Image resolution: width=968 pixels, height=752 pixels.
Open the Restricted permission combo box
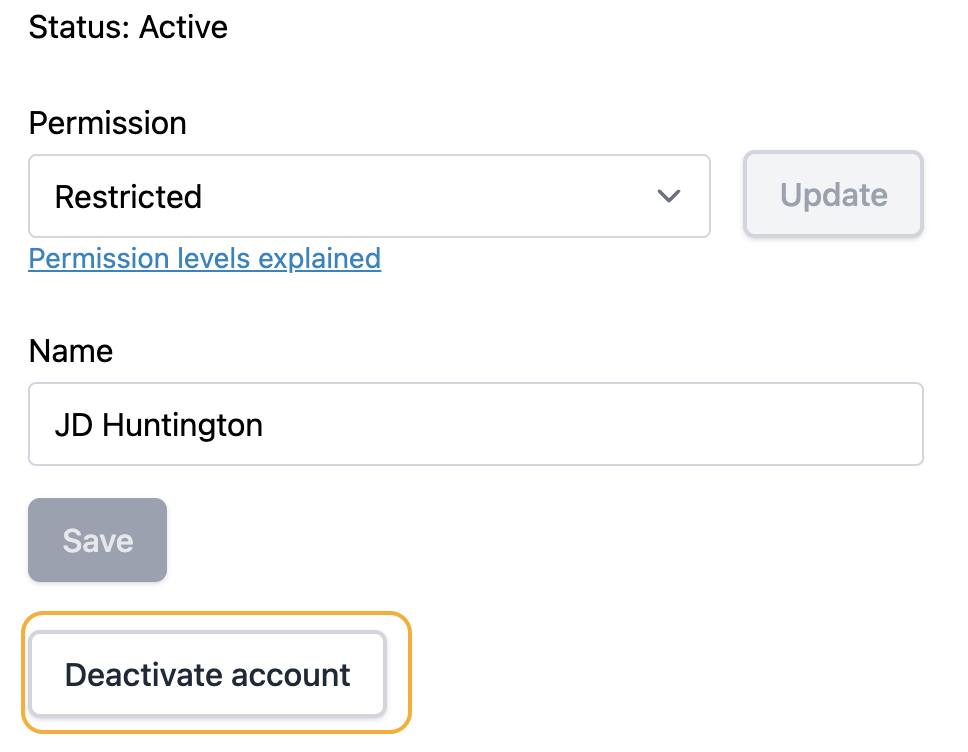tap(369, 196)
